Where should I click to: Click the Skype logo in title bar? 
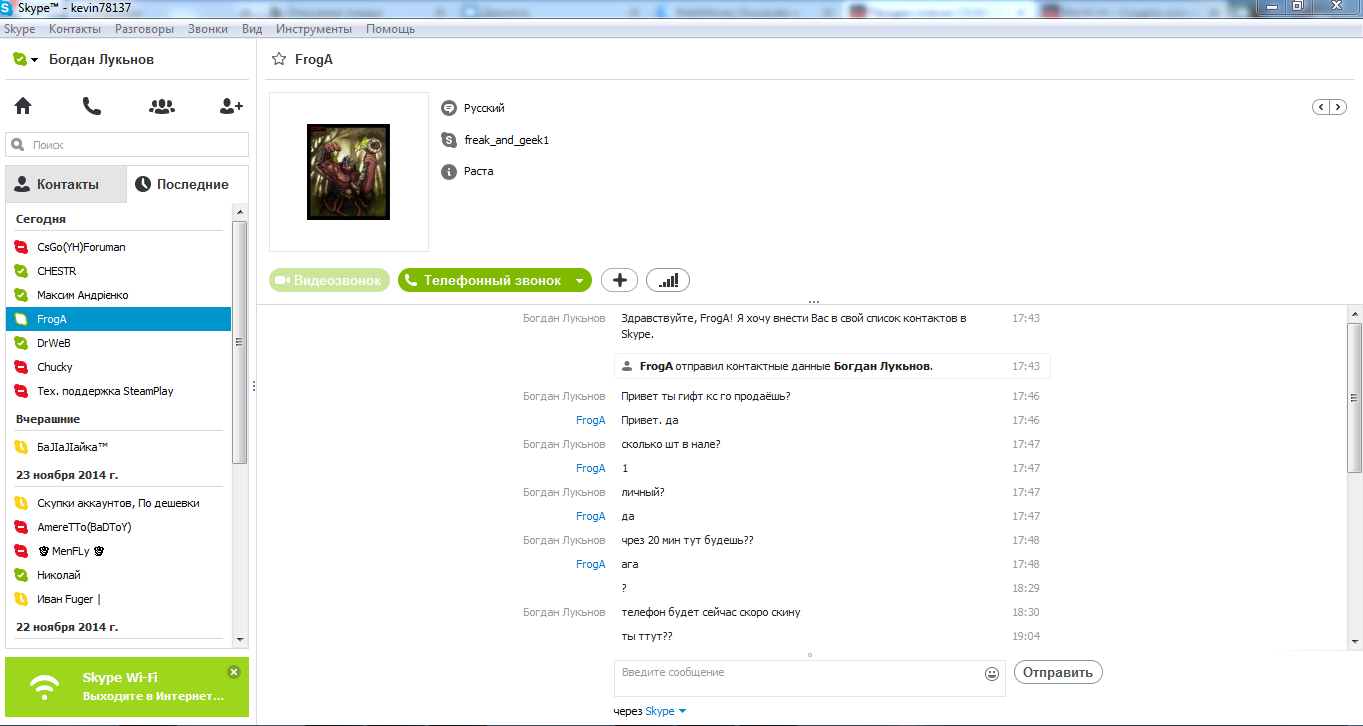click(8, 7)
